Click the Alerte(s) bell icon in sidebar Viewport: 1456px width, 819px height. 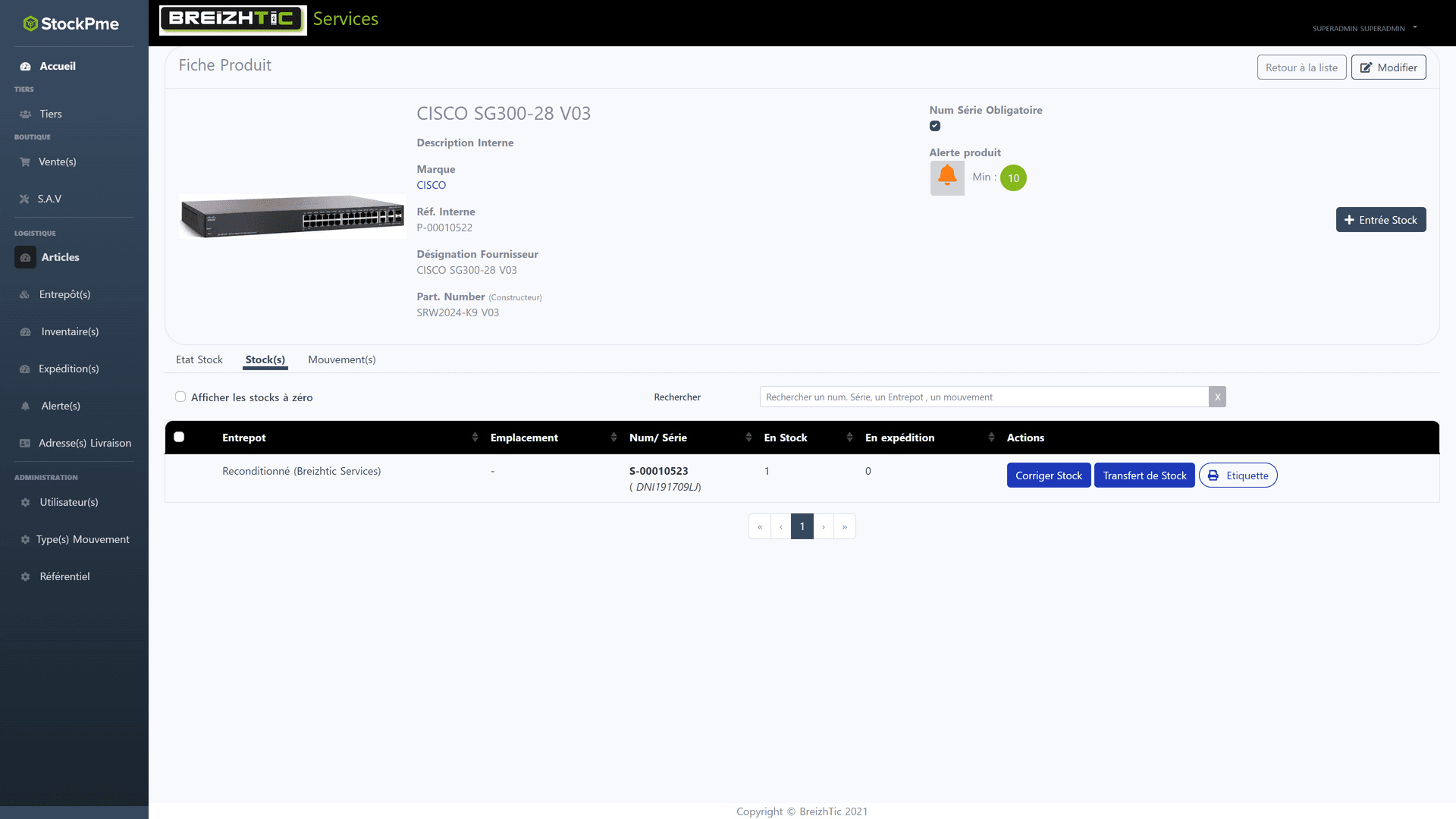point(25,406)
